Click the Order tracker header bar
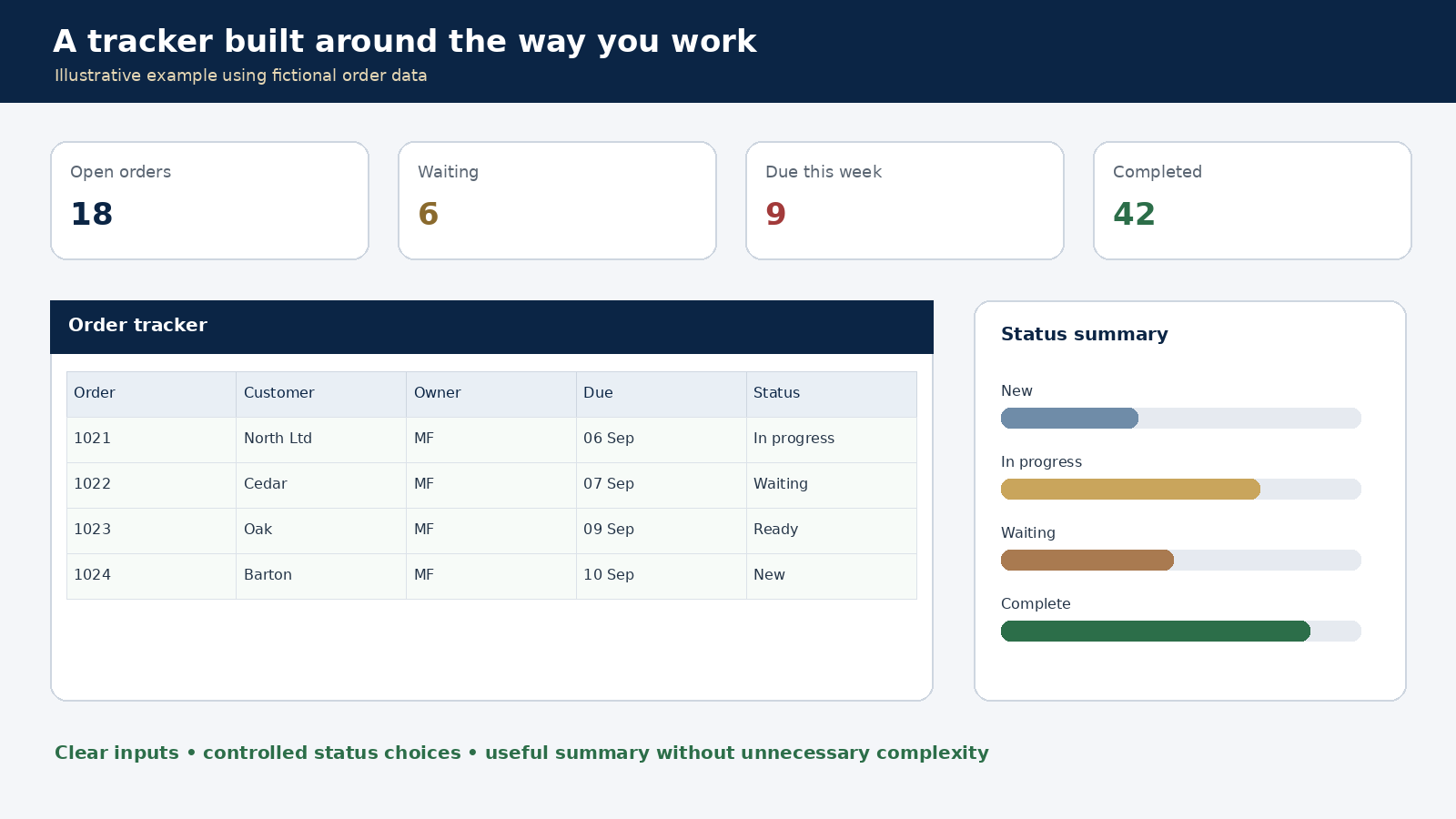This screenshot has width=1456, height=819. tap(491, 327)
